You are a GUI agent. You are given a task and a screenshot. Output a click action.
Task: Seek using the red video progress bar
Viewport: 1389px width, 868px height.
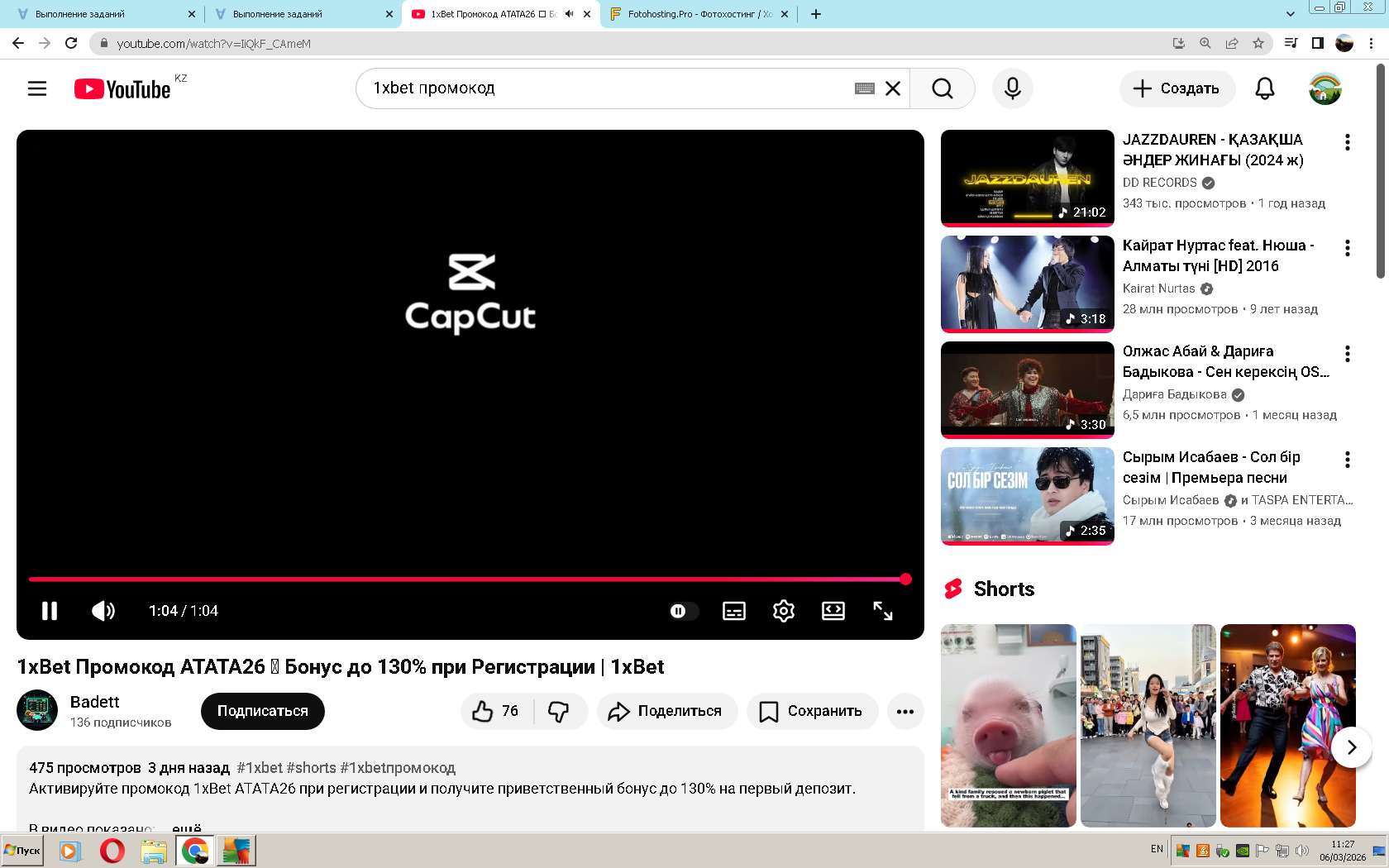point(470,579)
